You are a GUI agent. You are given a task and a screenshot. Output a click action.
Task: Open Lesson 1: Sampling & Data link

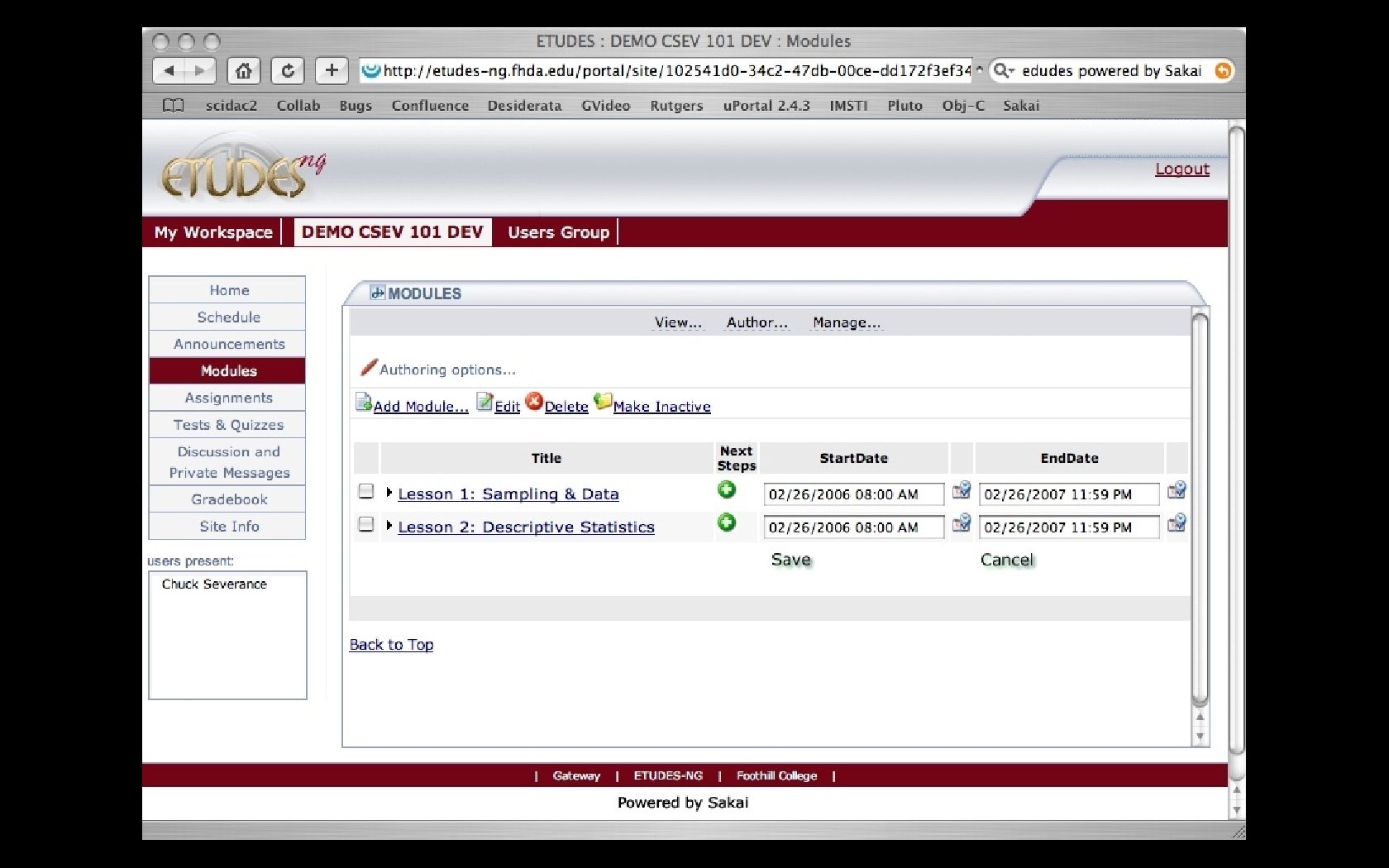tap(508, 494)
